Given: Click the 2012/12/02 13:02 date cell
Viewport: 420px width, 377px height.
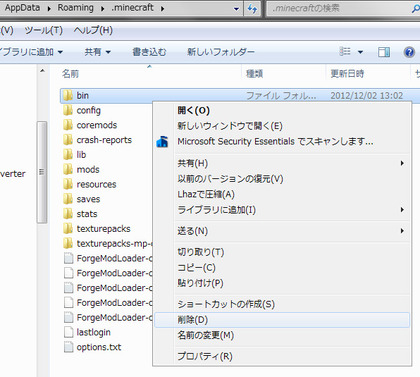Looking at the screenshot, I should [367, 96].
